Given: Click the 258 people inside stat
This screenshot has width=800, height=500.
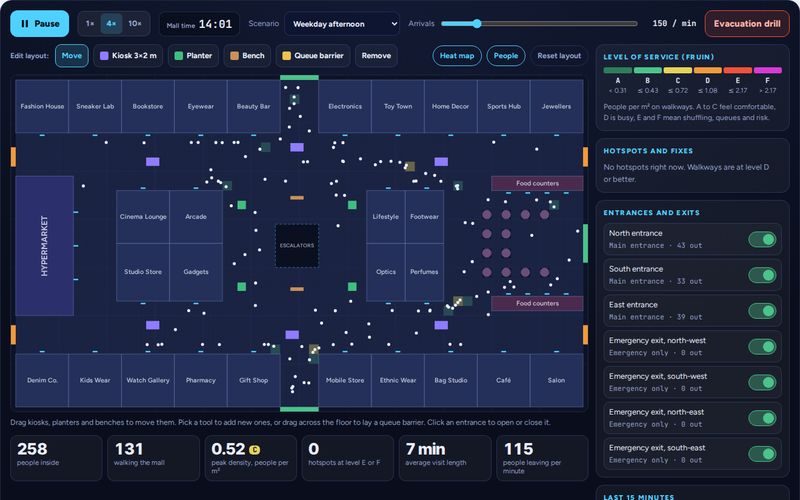Looking at the screenshot, I should pyautogui.click(x=56, y=458).
